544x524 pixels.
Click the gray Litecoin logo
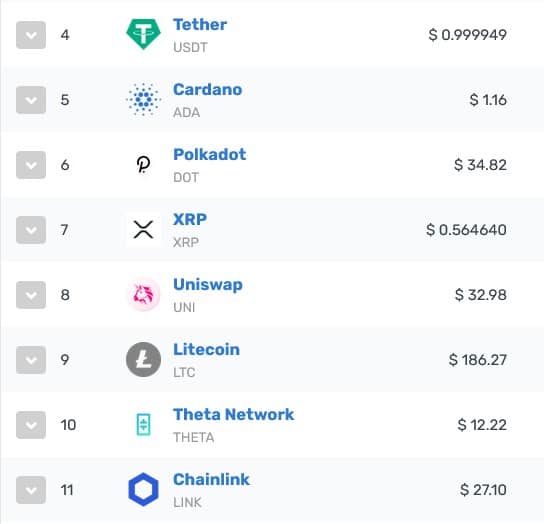click(143, 360)
